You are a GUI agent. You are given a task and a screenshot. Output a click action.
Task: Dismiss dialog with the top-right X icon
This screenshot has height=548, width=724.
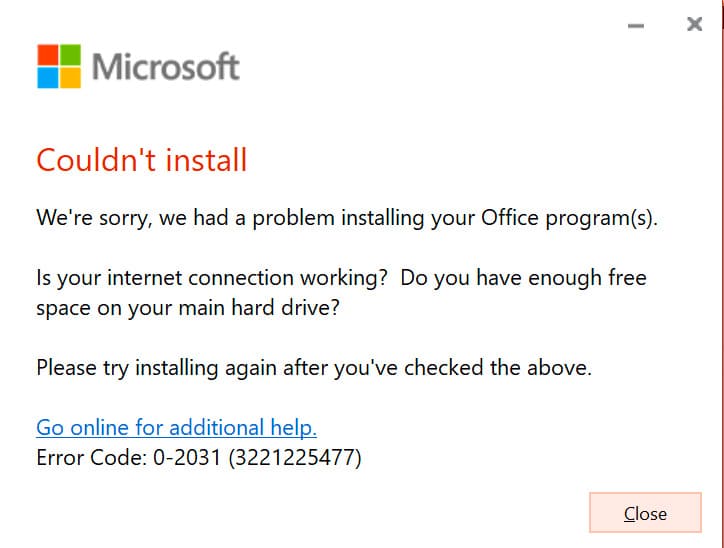694,25
